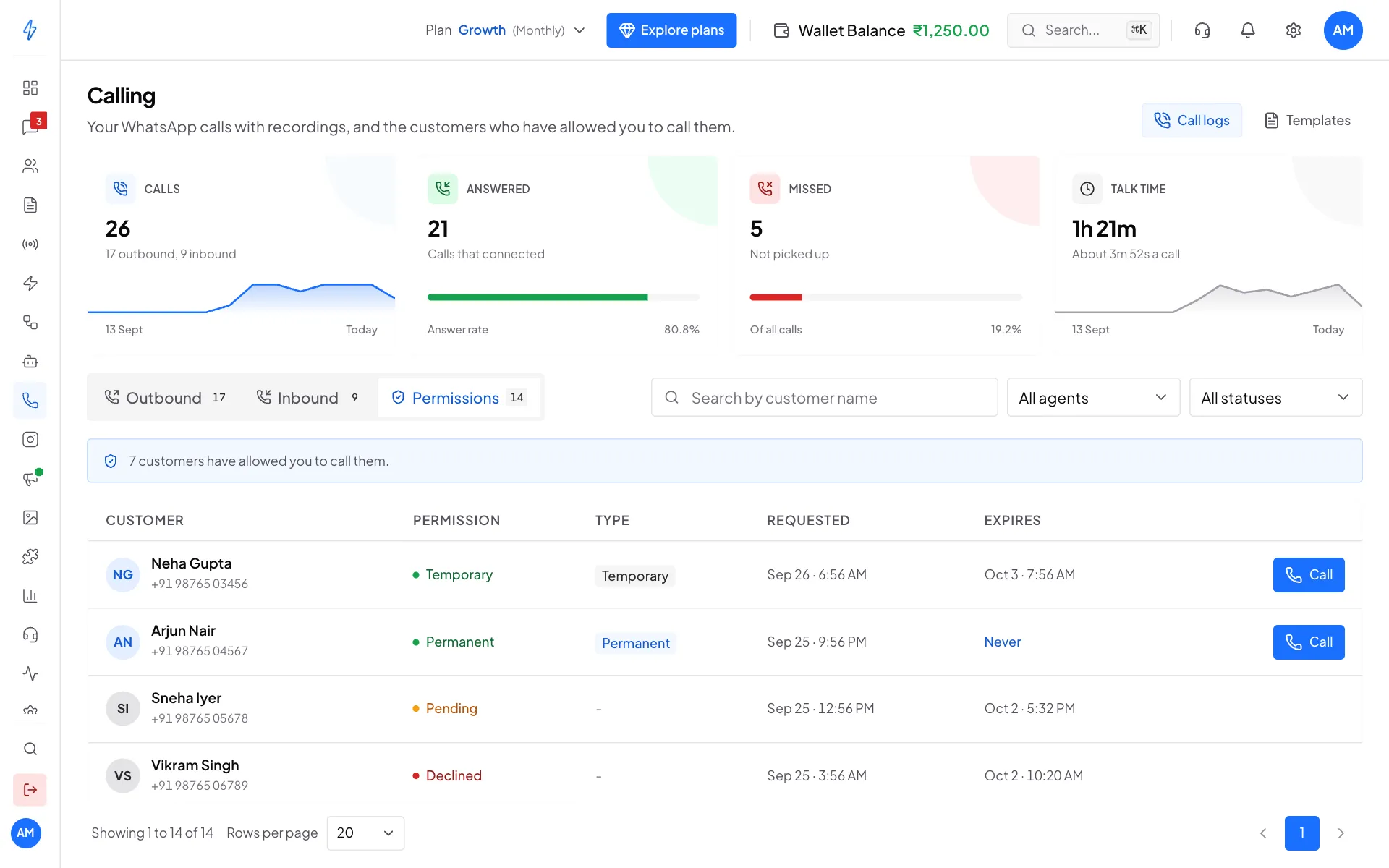1389x868 pixels.
Task: Select the Permissions tab
Action: coord(459,397)
